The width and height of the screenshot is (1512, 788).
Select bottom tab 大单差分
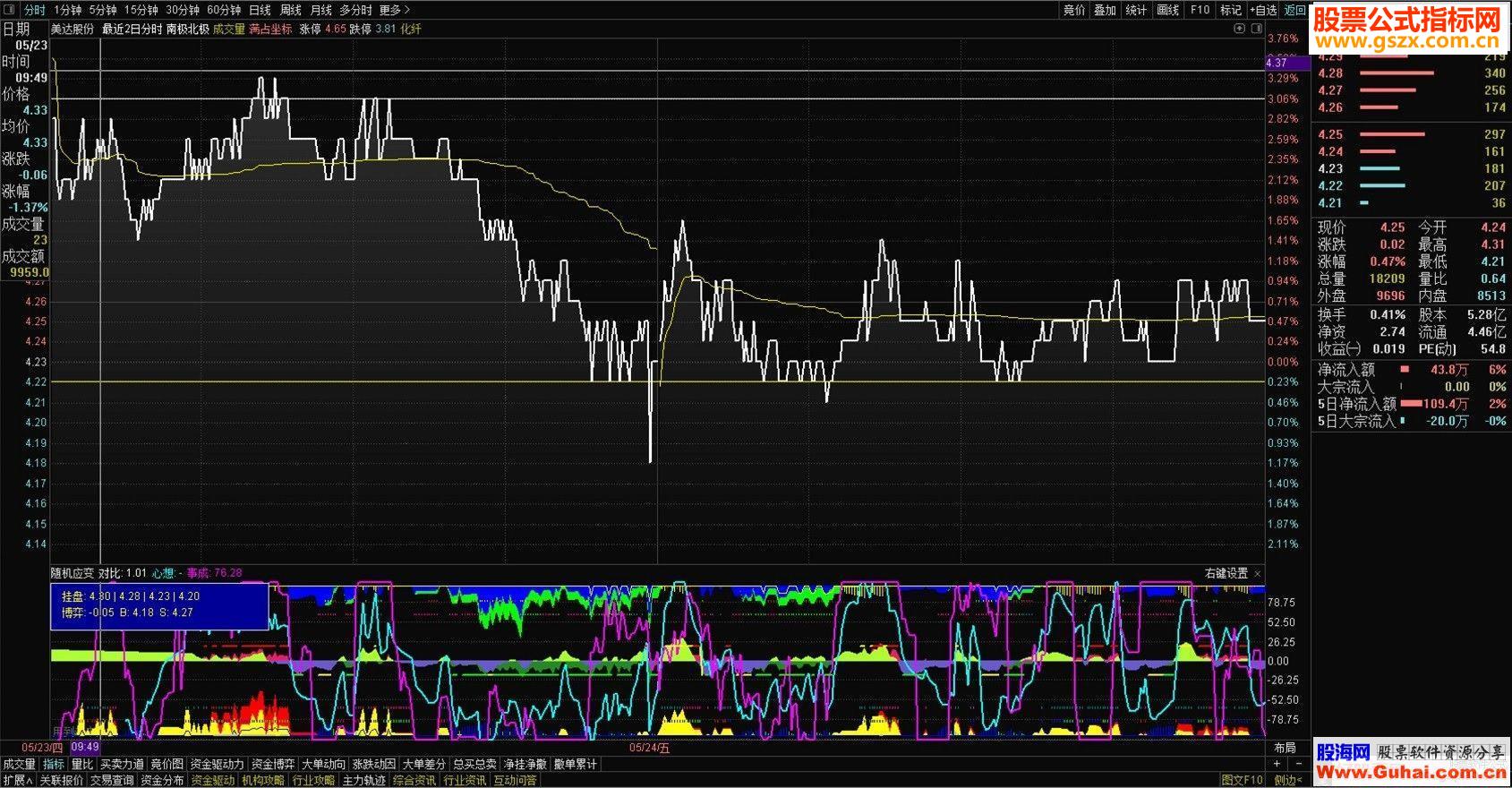tap(423, 764)
